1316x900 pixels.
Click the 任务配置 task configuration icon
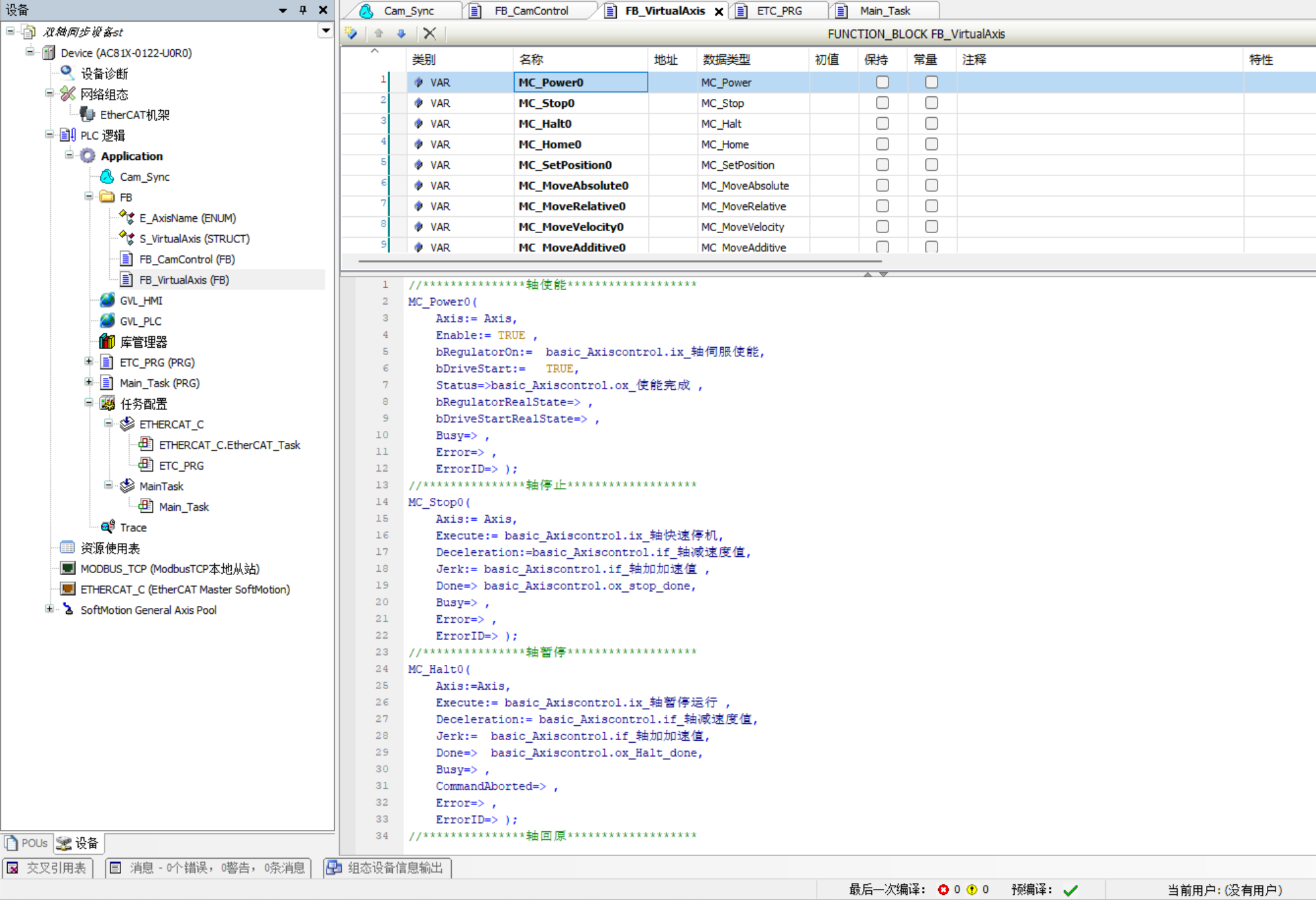[x=107, y=403]
